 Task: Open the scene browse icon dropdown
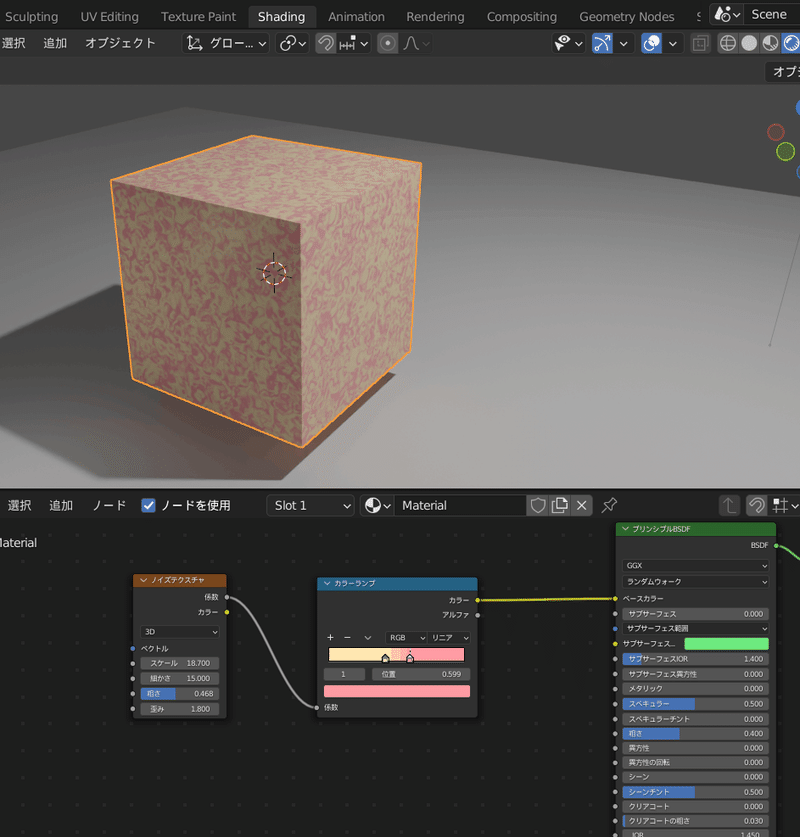click(x=727, y=14)
